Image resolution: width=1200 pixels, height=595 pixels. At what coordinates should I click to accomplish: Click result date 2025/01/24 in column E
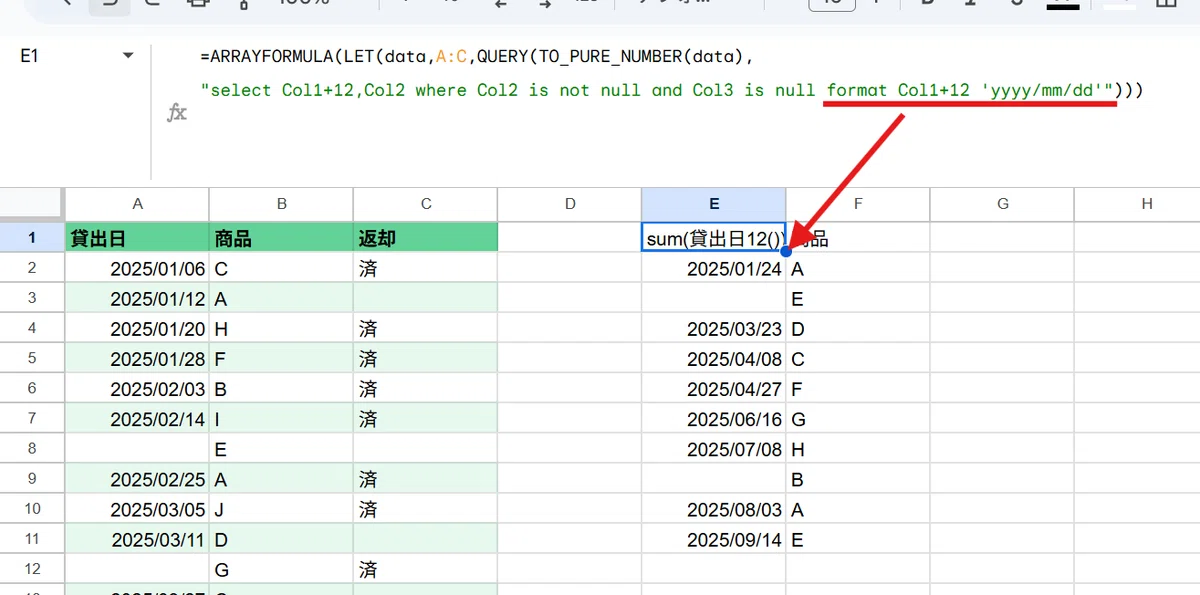pyautogui.click(x=714, y=268)
